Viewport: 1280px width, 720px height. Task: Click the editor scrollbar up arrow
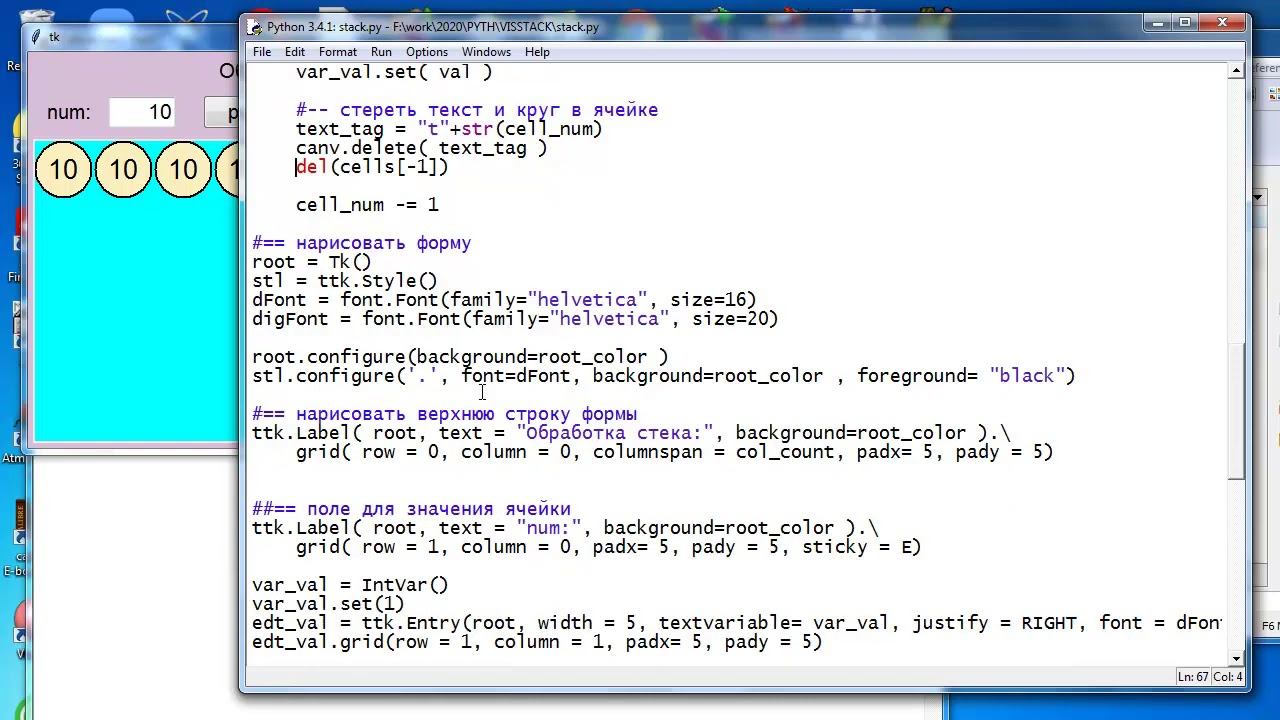pyautogui.click(x=1236, y=70)
